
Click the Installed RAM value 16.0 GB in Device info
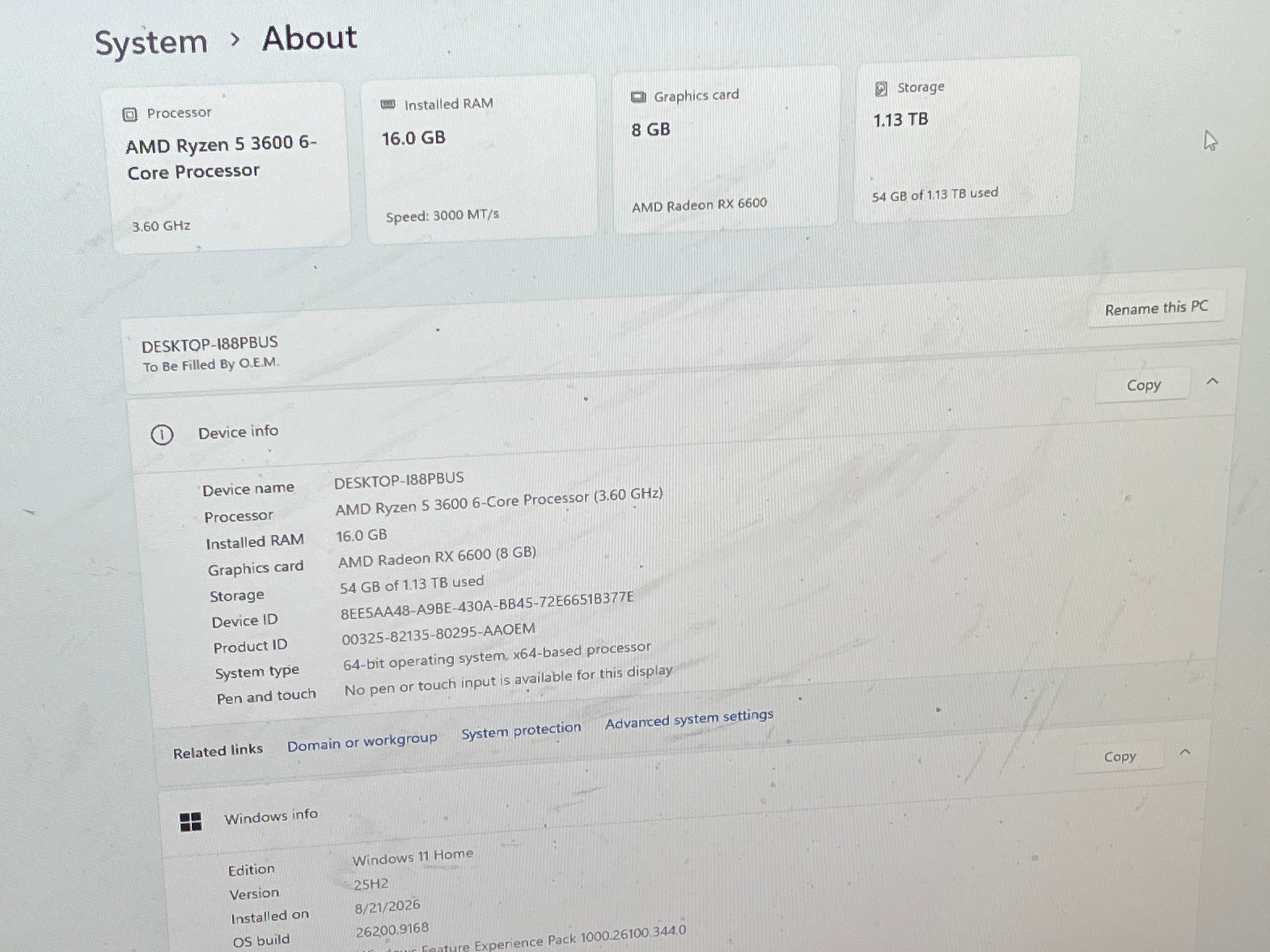(x=362, y=535)
